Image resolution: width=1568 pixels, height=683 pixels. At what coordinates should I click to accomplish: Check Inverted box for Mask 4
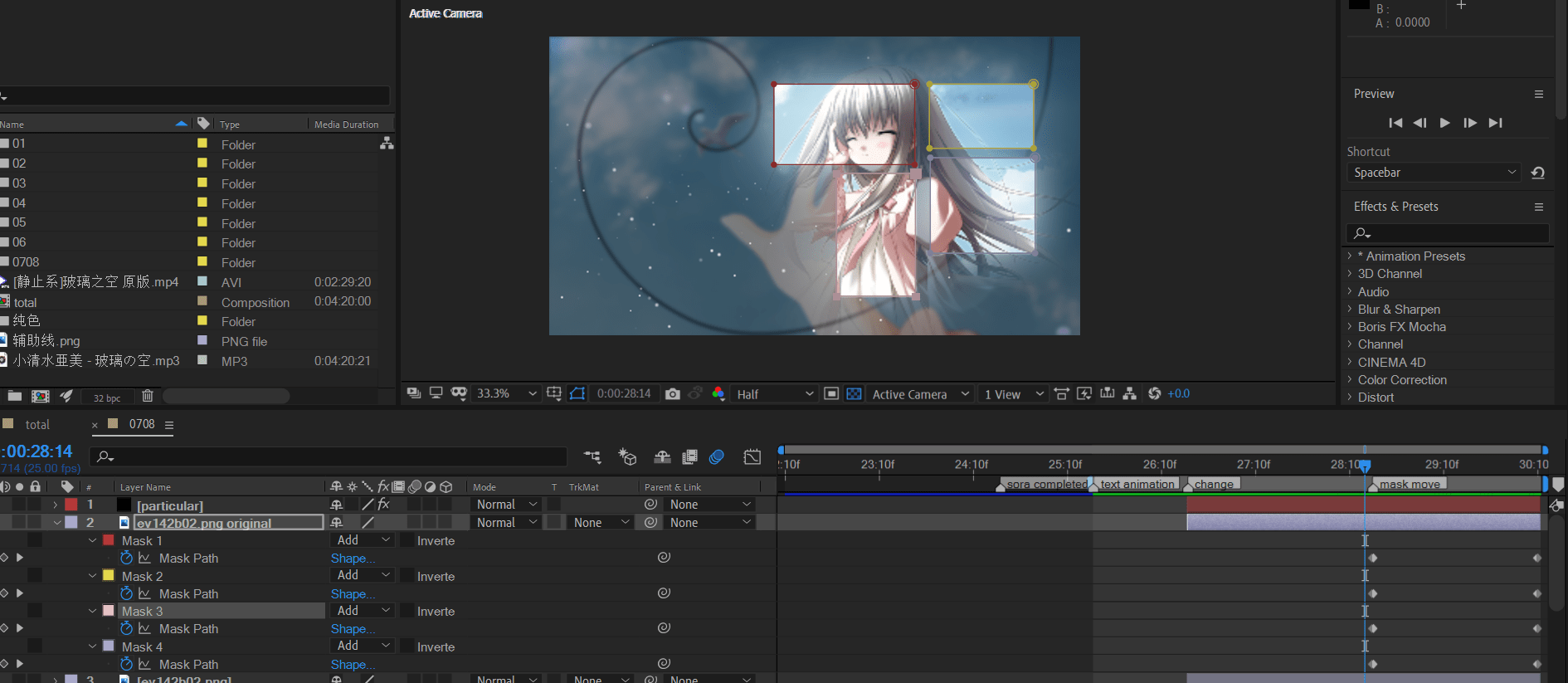[407, 646]
